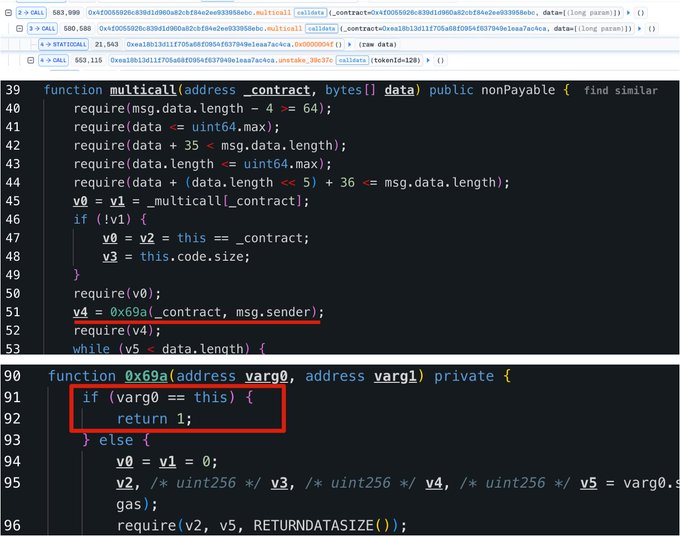Click varg1 parameter on line 90
Viewport: 680px width, 536px height.
click(395, 376)
